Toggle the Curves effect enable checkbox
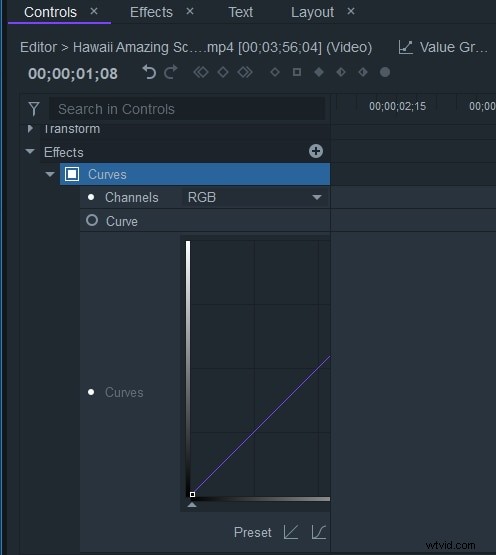The image size is (496, 555). [x=72, y=174]
